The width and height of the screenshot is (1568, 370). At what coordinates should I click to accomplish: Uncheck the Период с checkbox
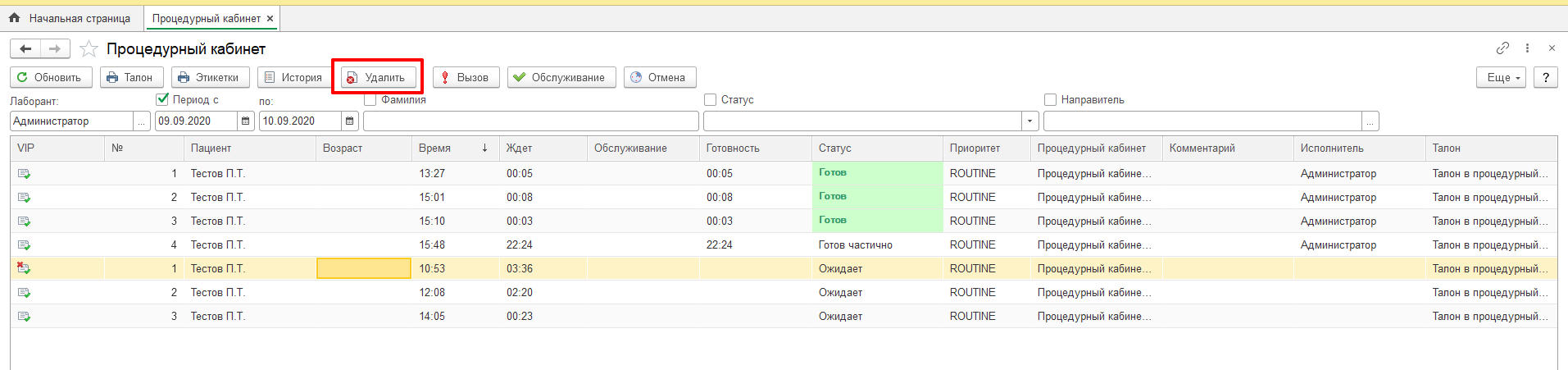[162, 99]
